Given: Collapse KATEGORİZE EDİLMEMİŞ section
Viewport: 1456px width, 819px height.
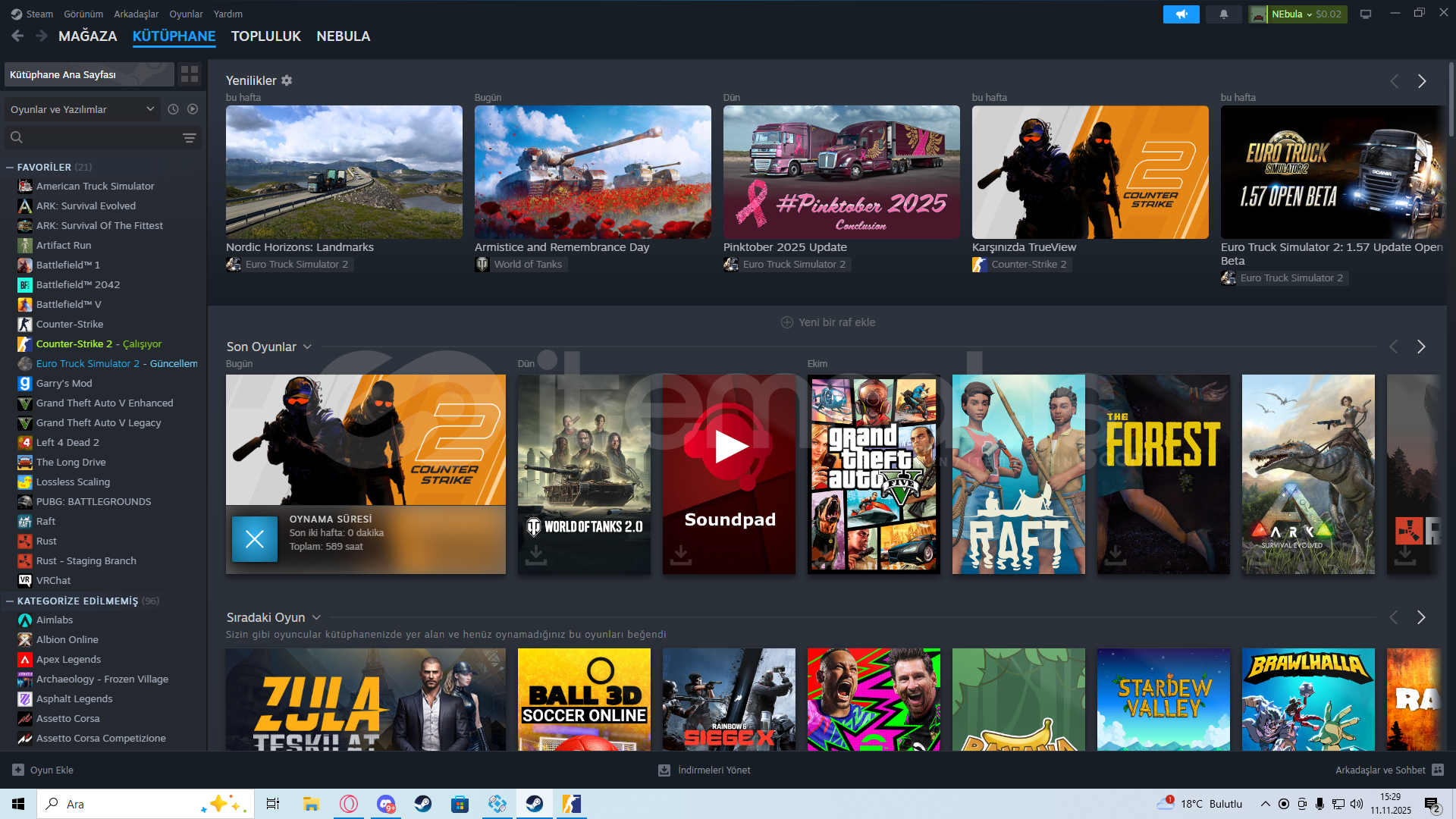Looking at the screenshot, I should (10, 601).
